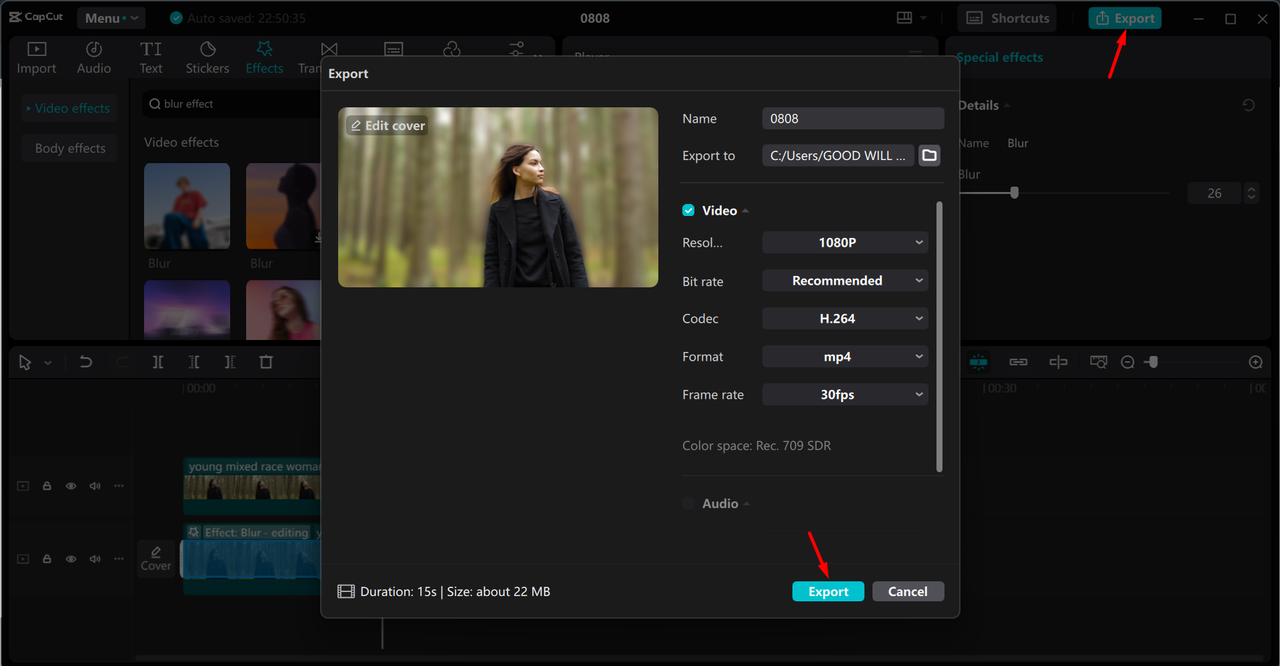Click the Delete right trim icon
Screen dimensions: 1280x666
click(230, 362)
